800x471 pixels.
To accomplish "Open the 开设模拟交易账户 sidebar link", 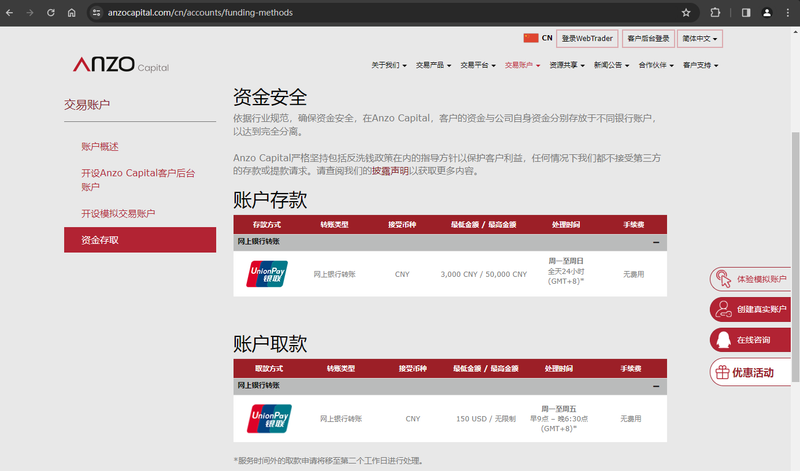I will coord(118,214).
